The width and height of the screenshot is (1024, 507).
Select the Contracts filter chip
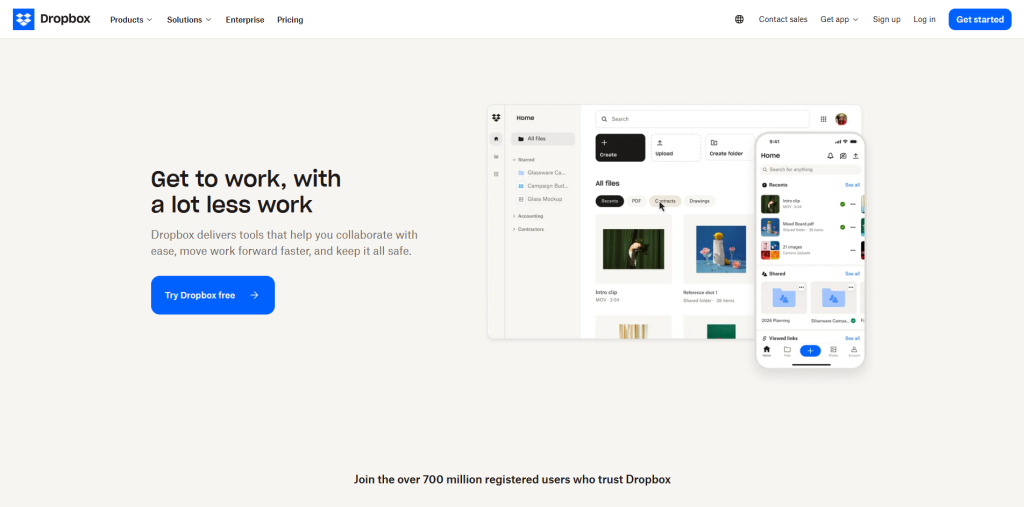[x=665, y=201]
